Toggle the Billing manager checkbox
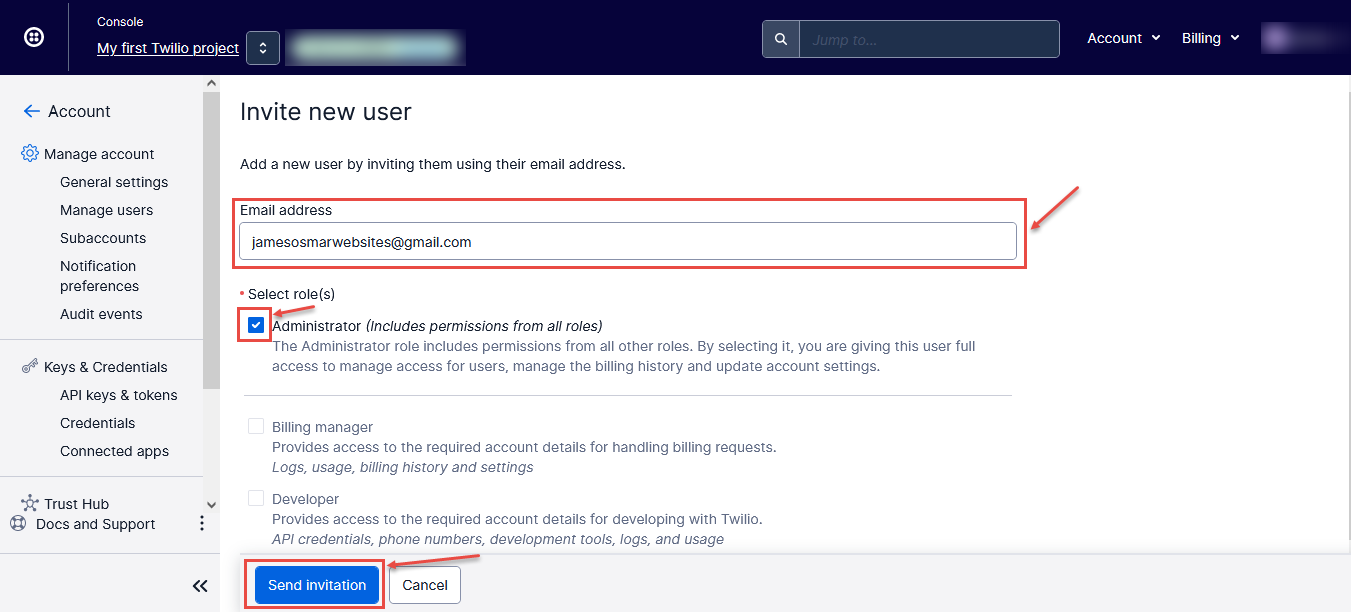The image size is (1351, 612). (257, 427)
